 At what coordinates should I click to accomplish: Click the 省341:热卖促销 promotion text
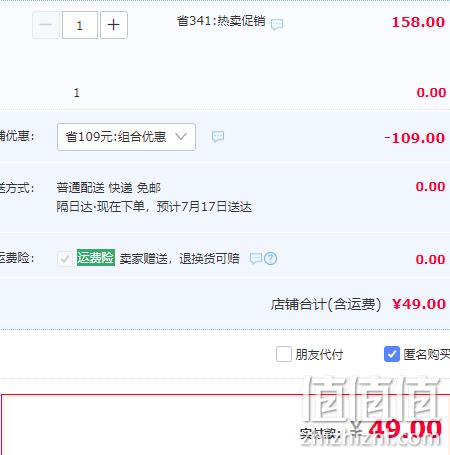(221, 21)
